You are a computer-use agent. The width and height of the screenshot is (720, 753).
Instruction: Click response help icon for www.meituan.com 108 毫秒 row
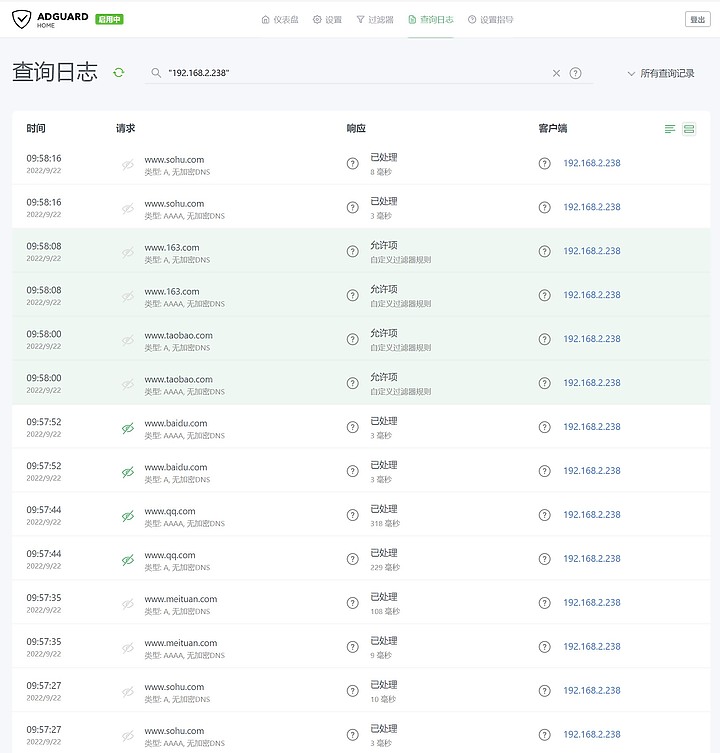tap(353, 603)
